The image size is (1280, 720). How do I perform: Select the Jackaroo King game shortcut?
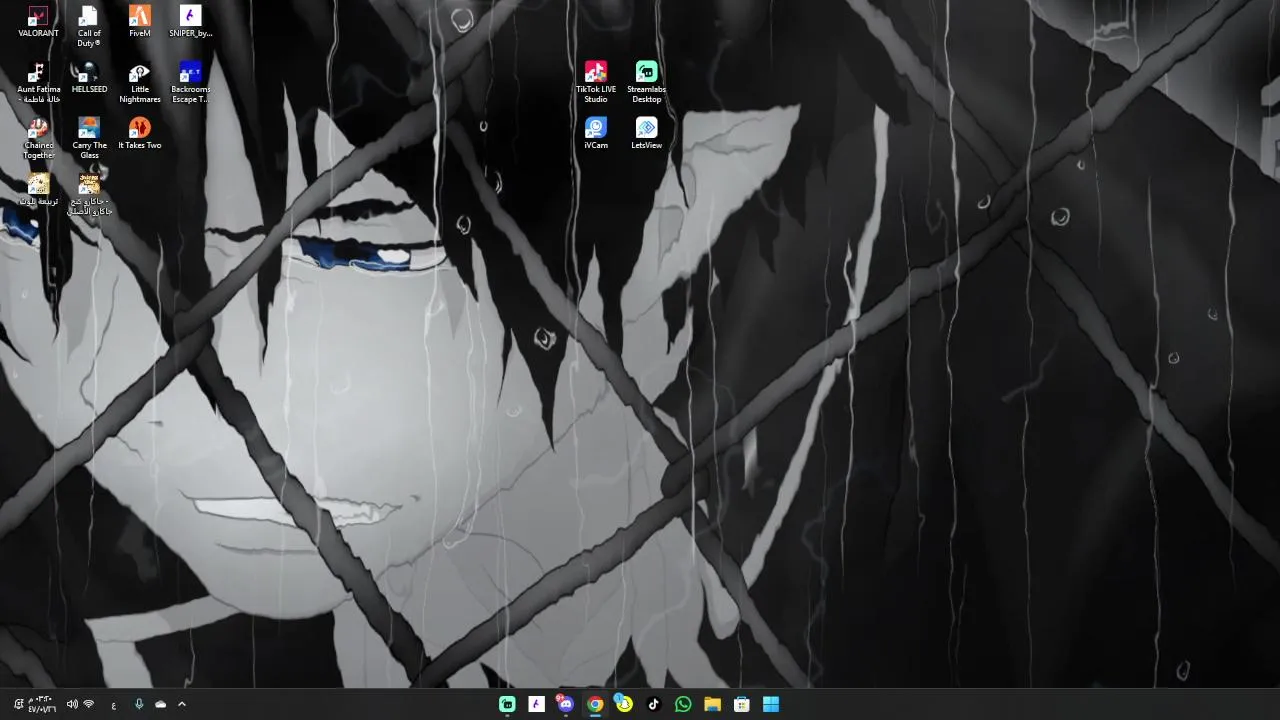point(89,194)
